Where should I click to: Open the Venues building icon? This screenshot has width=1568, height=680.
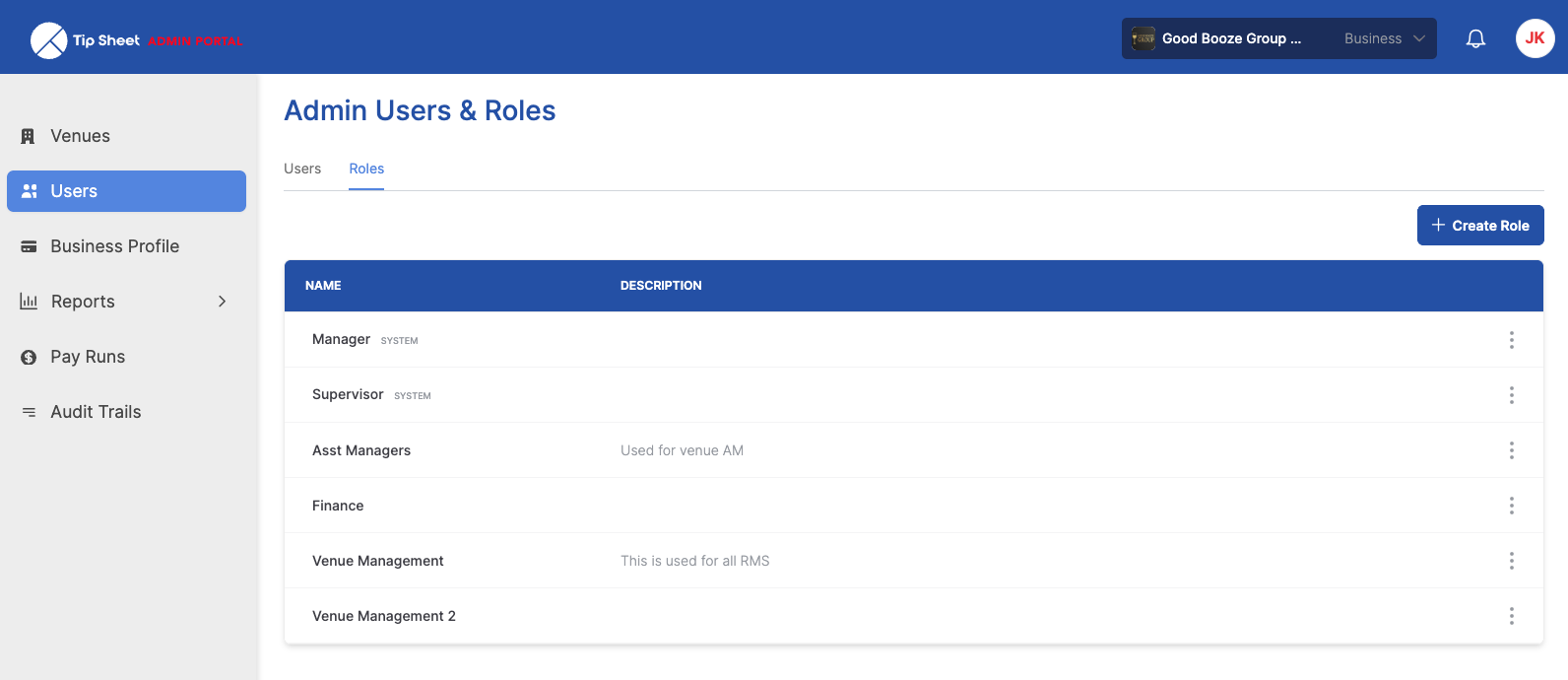point(29,136)
